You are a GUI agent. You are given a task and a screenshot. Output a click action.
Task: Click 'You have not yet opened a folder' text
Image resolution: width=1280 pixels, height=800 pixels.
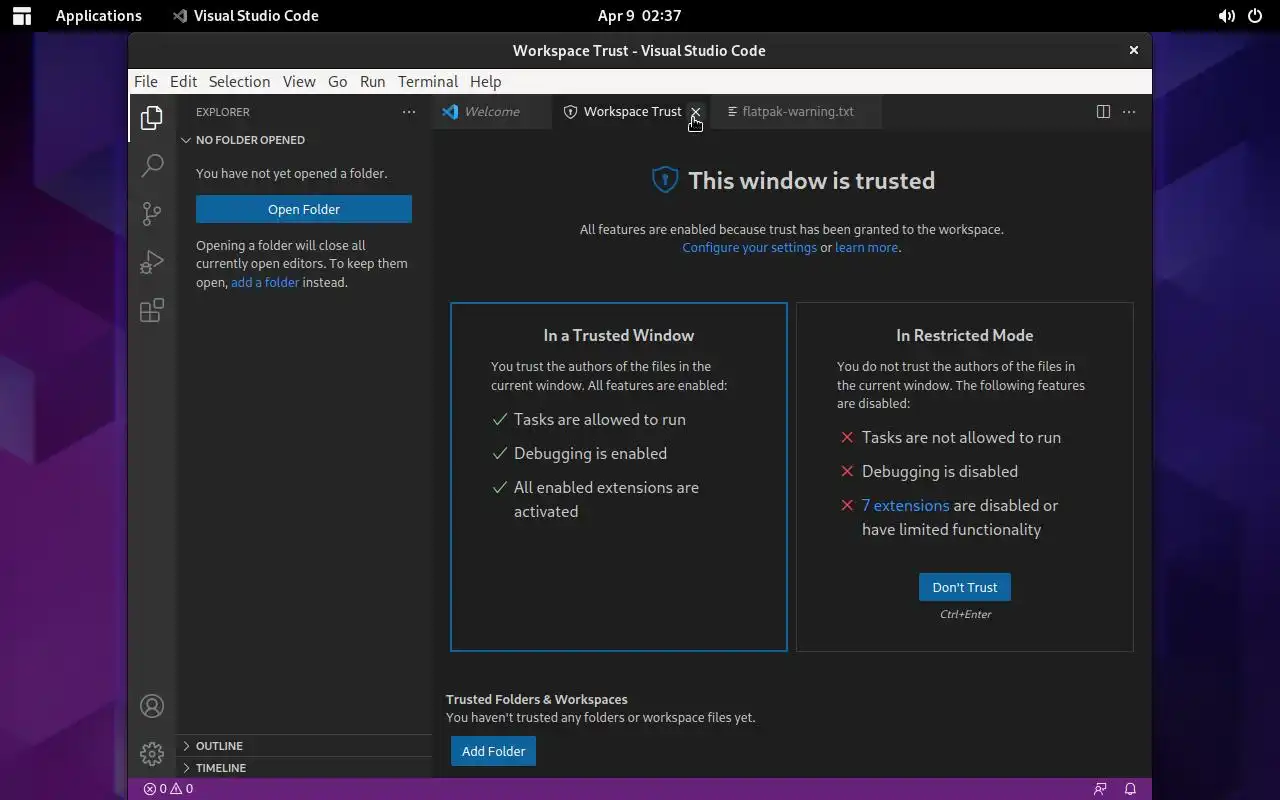pos(291,174)
